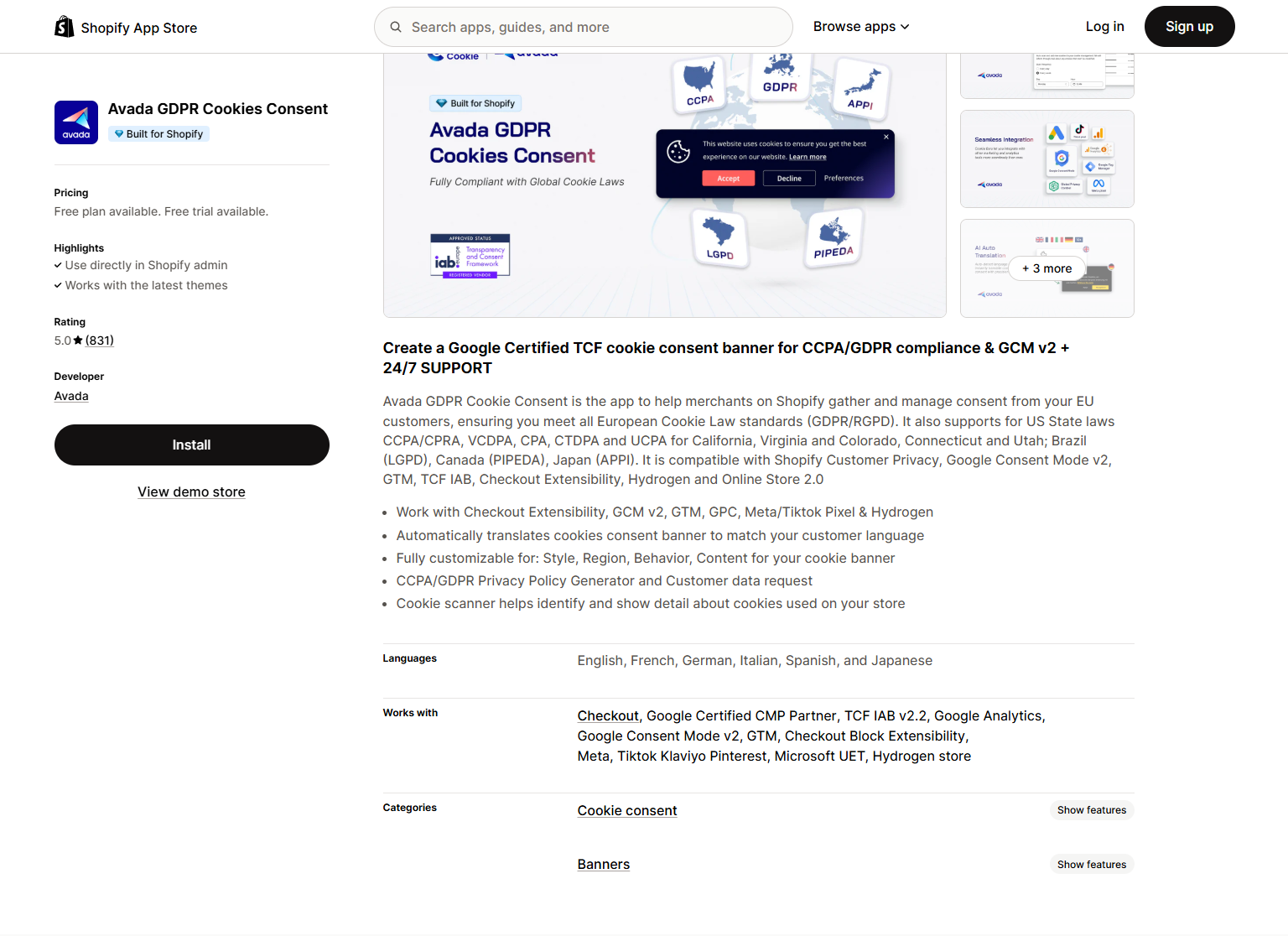Screen dimensions: 1288x936
Task: Click the CCPA map tile in image
Action: pyautogui.click(x=699, y=86)
